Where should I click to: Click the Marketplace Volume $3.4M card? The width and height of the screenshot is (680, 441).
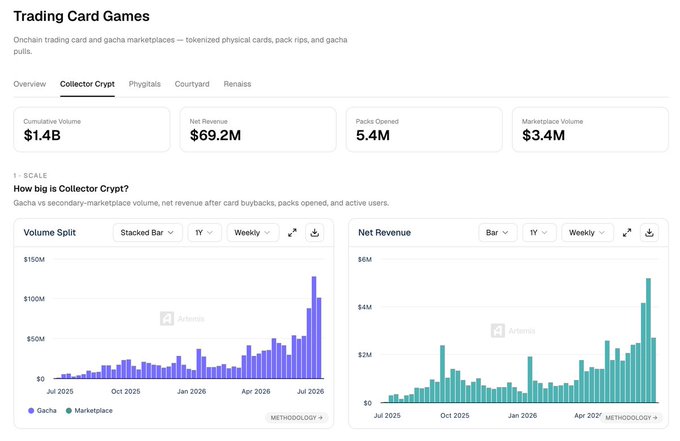pos(590,130)
